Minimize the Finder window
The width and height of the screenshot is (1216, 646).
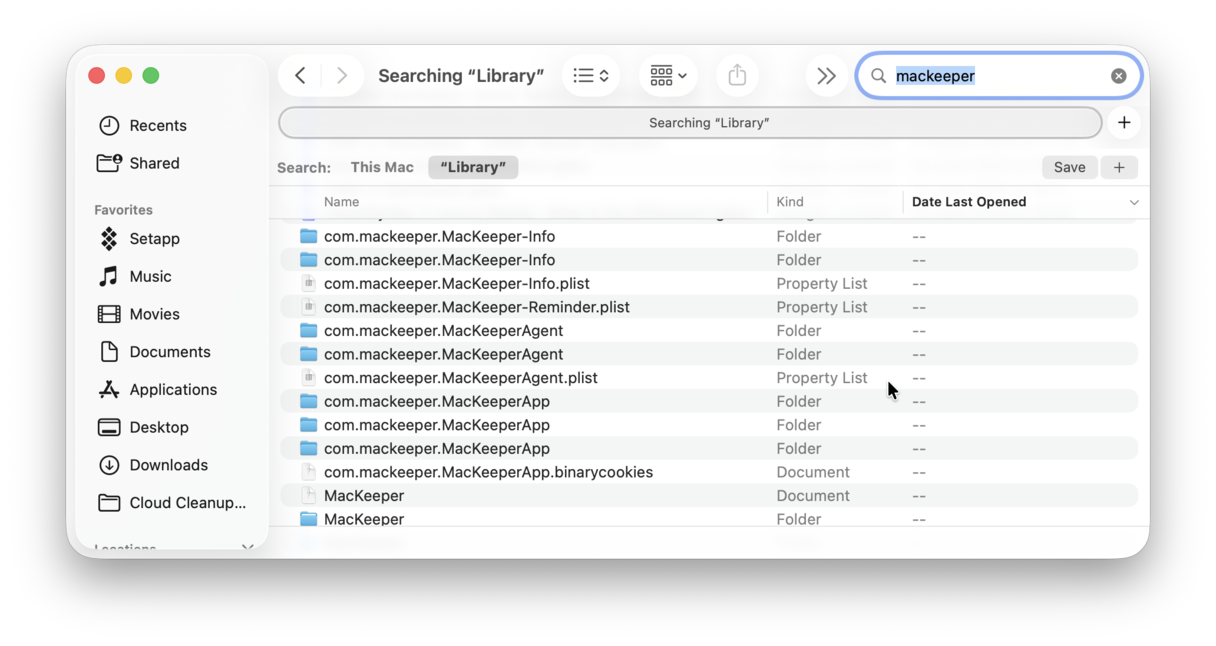(x=124, y=76)
